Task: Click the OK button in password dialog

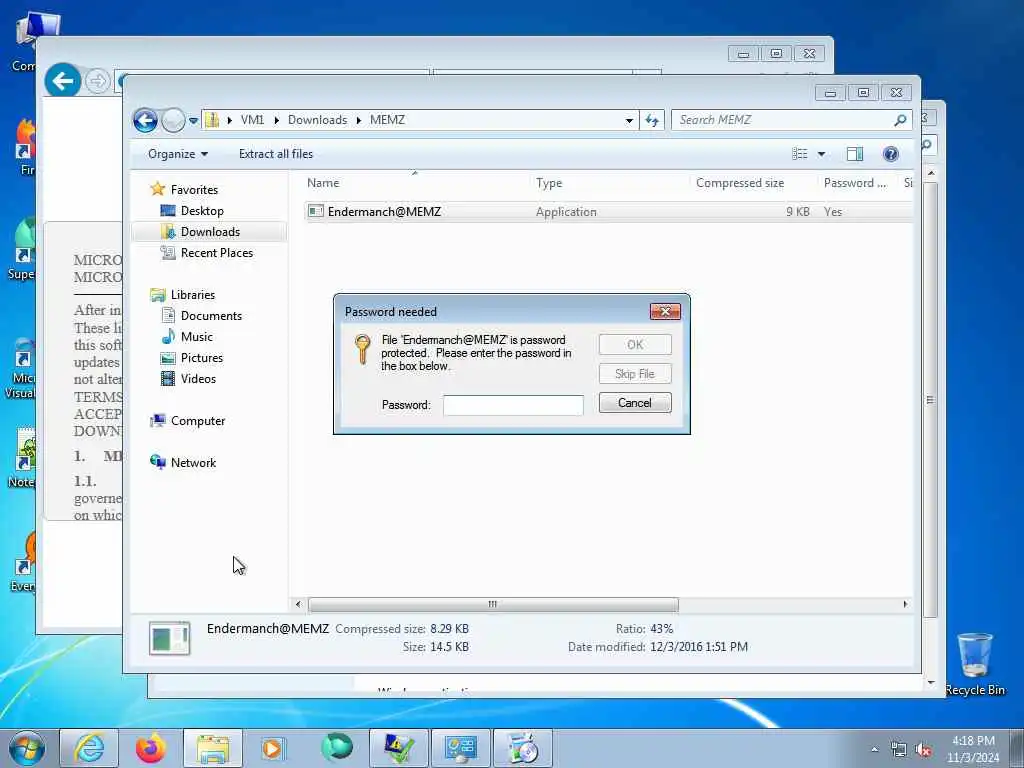Action: coord(635,345)
